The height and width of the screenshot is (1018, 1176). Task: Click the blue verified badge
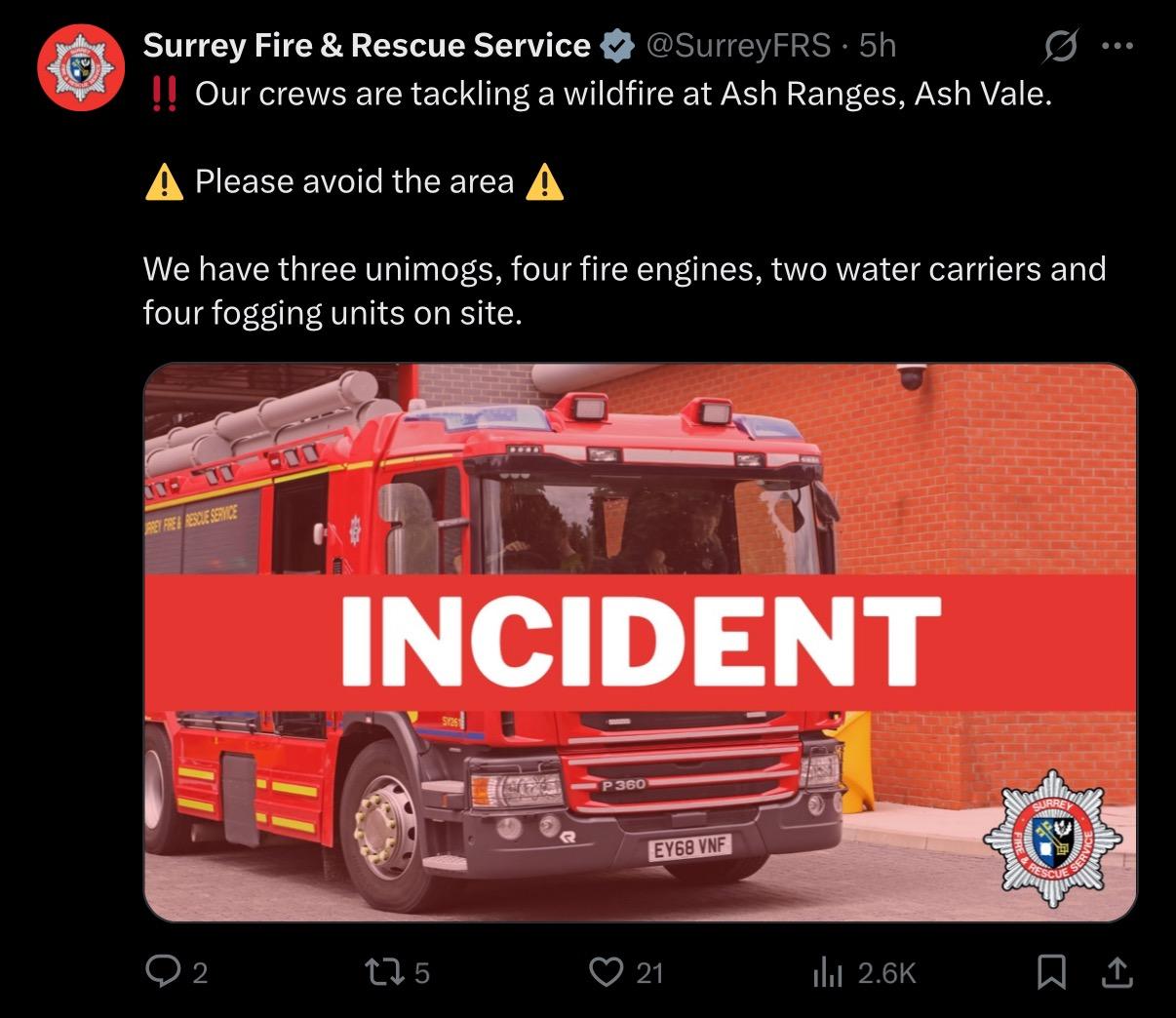[x=616, y=46]
